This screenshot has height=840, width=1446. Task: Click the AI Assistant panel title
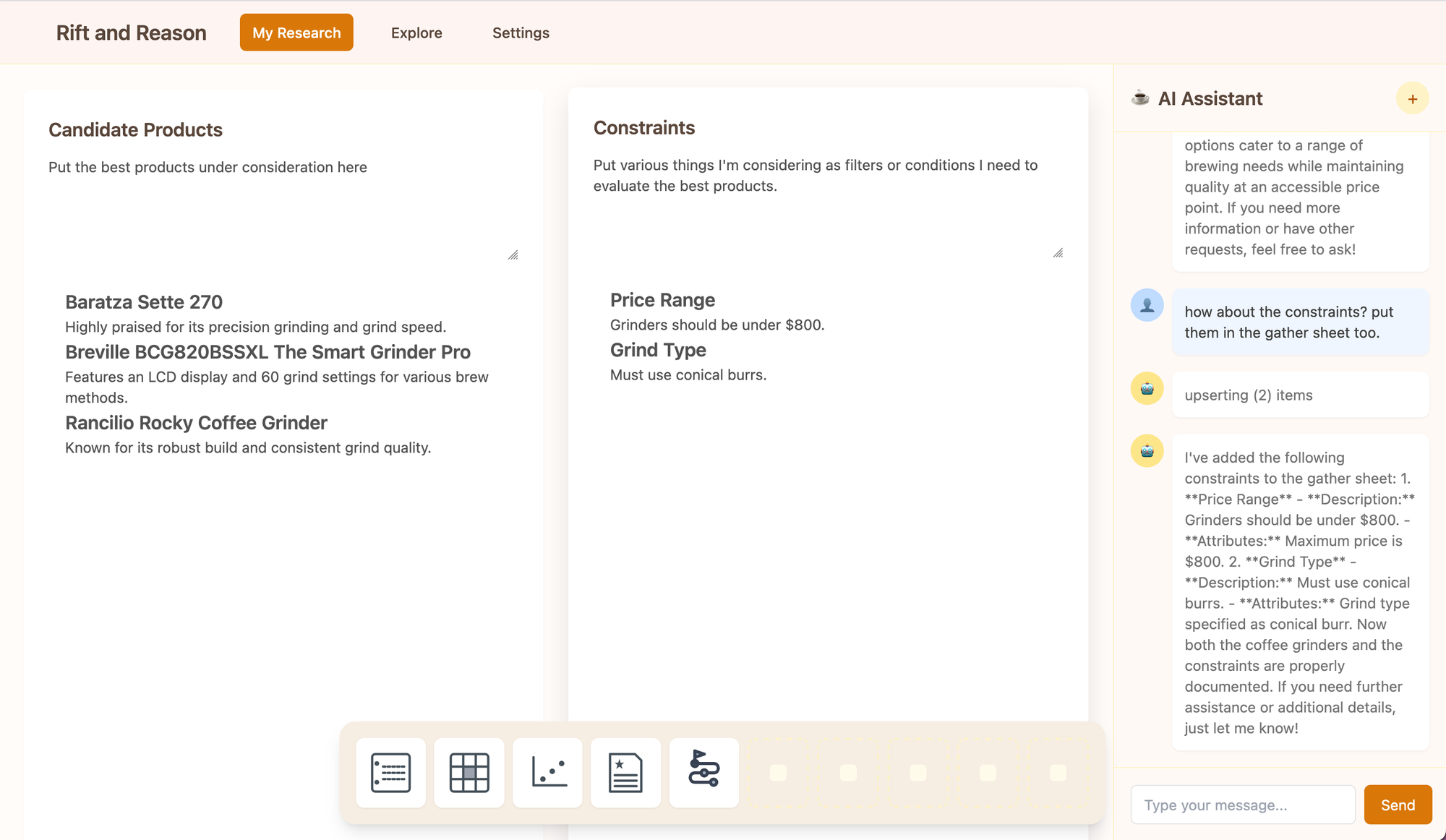tap(1210, 98)
